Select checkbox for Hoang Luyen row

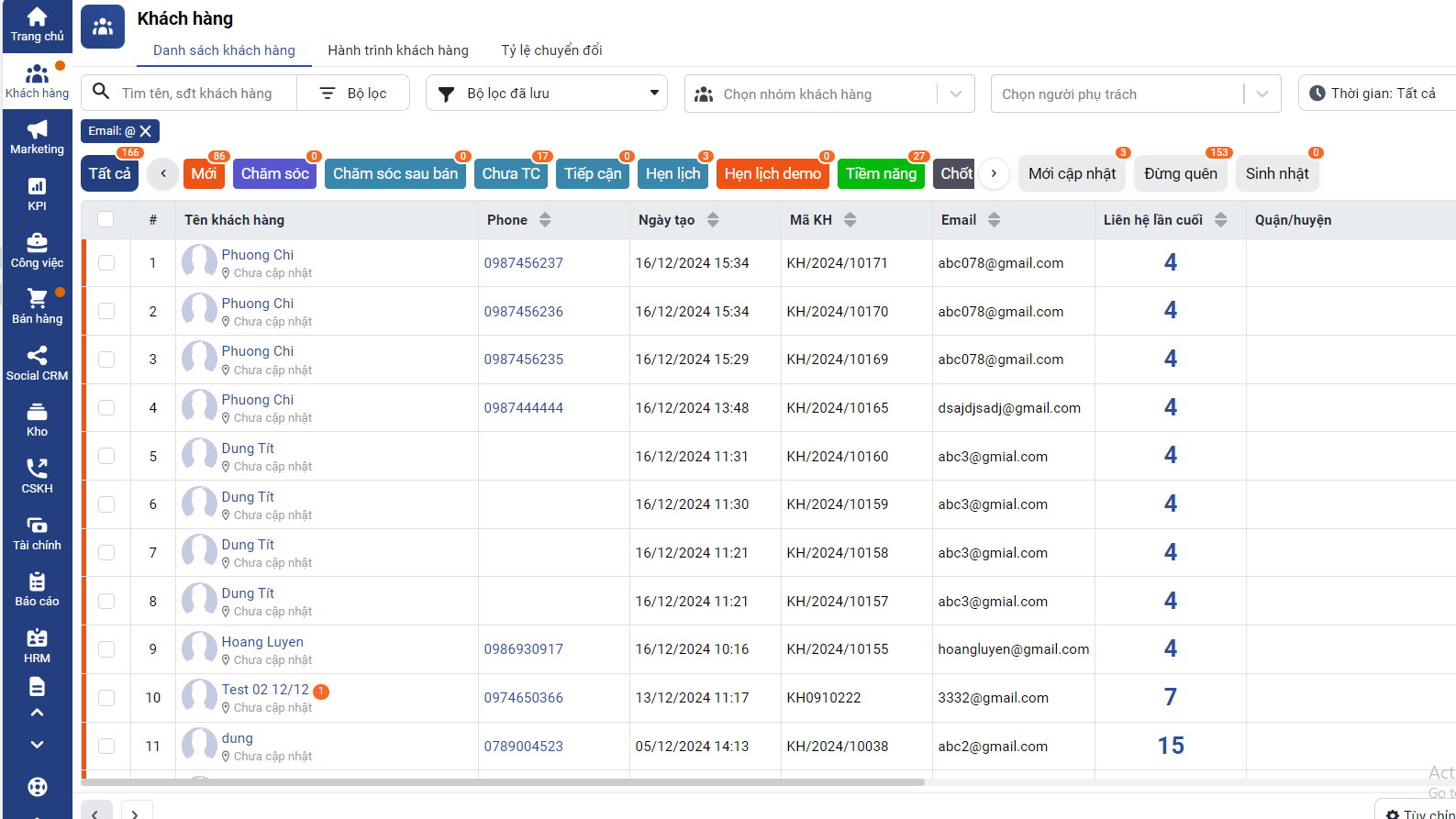click(x=106, y=649)
